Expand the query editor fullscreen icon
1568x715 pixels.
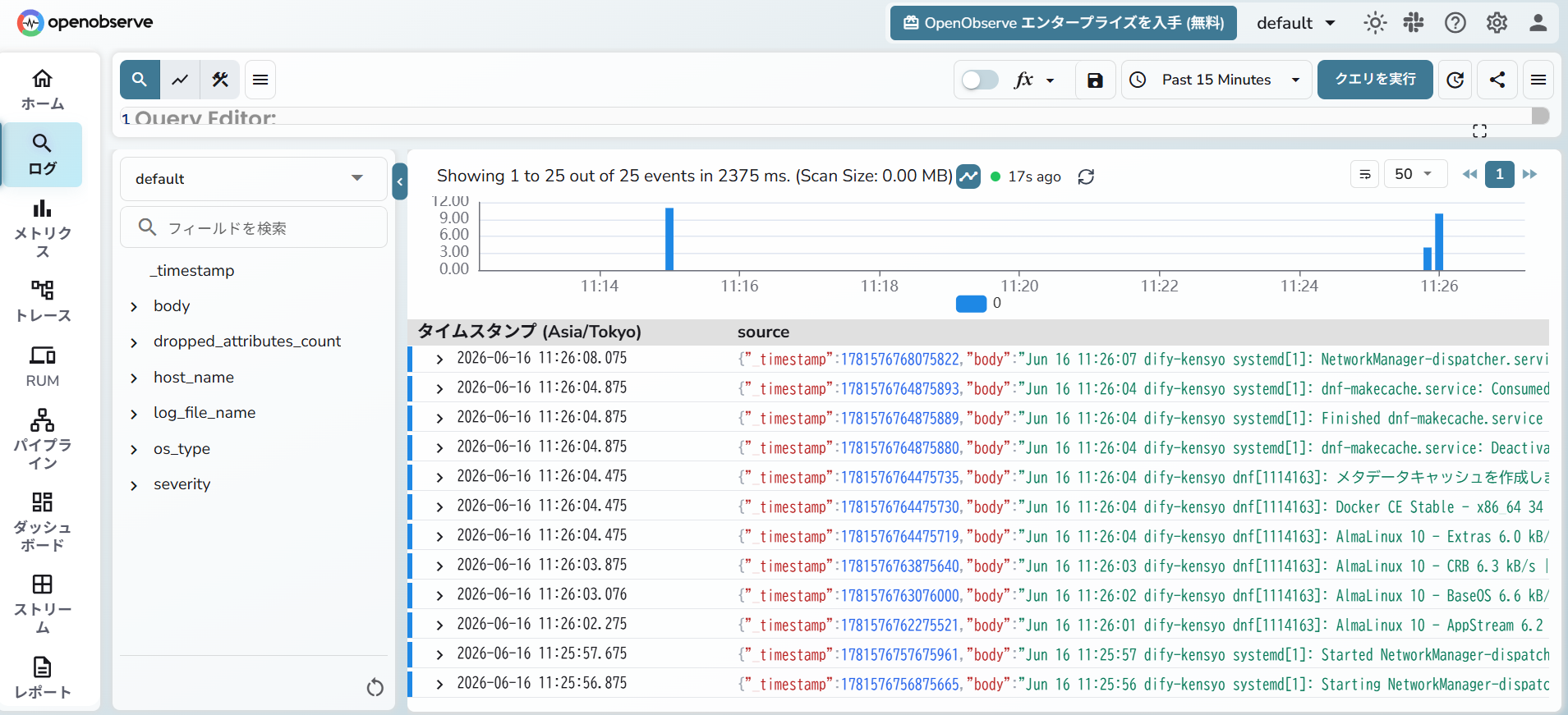click(x=1480, y=131)
